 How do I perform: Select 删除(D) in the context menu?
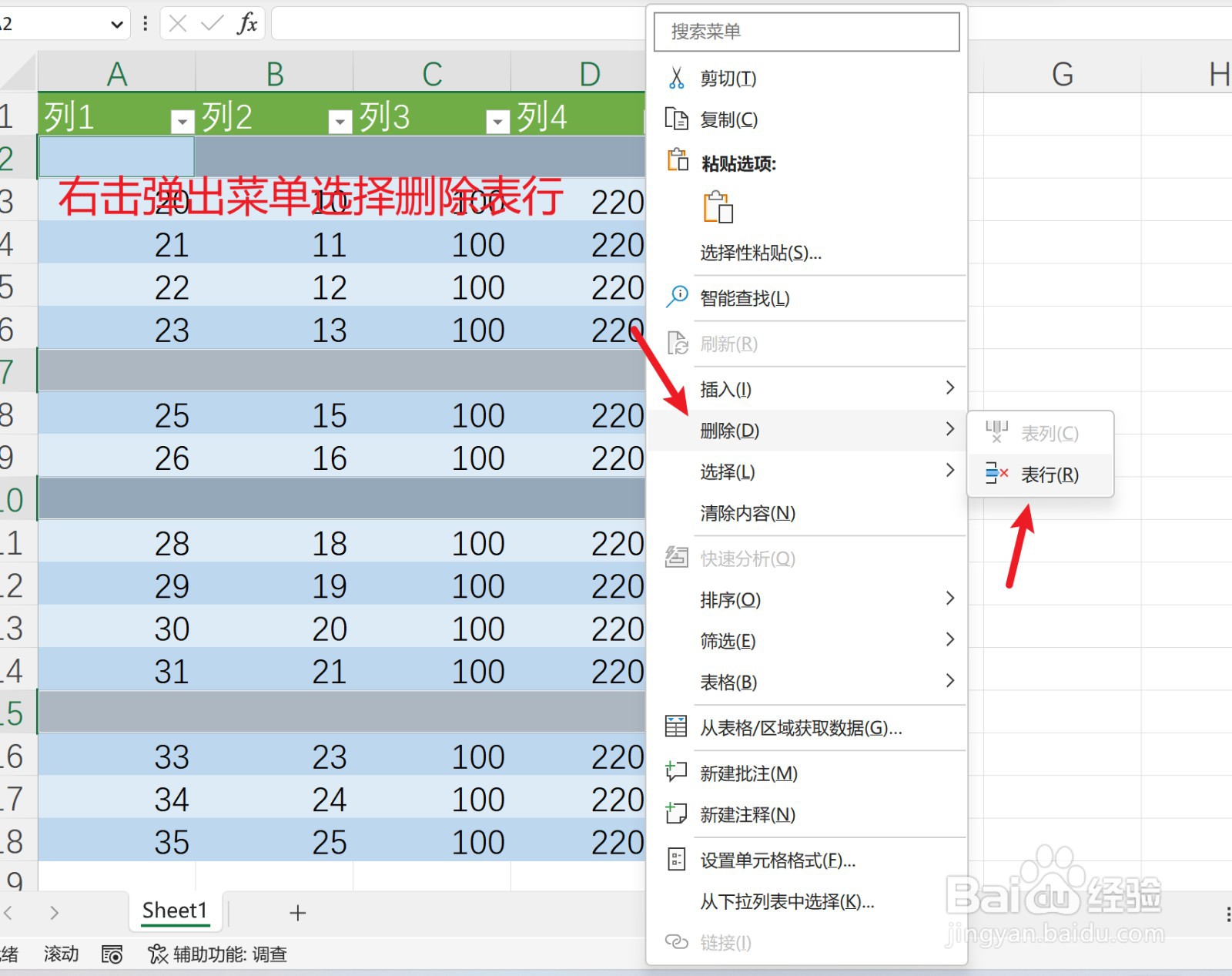728,431
